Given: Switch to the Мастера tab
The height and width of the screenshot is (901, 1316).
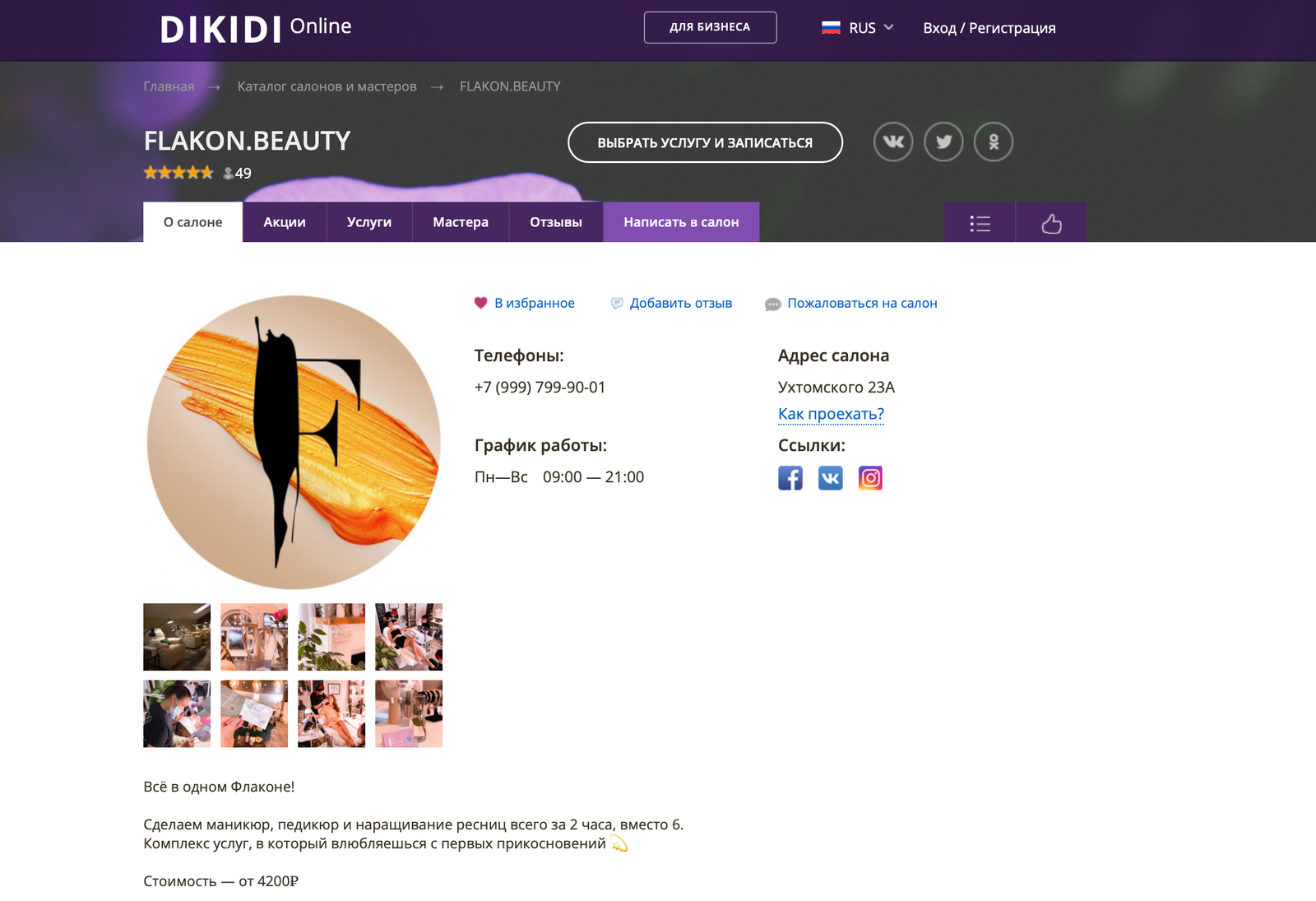Looking at the screenshot, I should [x=461, y=222].
